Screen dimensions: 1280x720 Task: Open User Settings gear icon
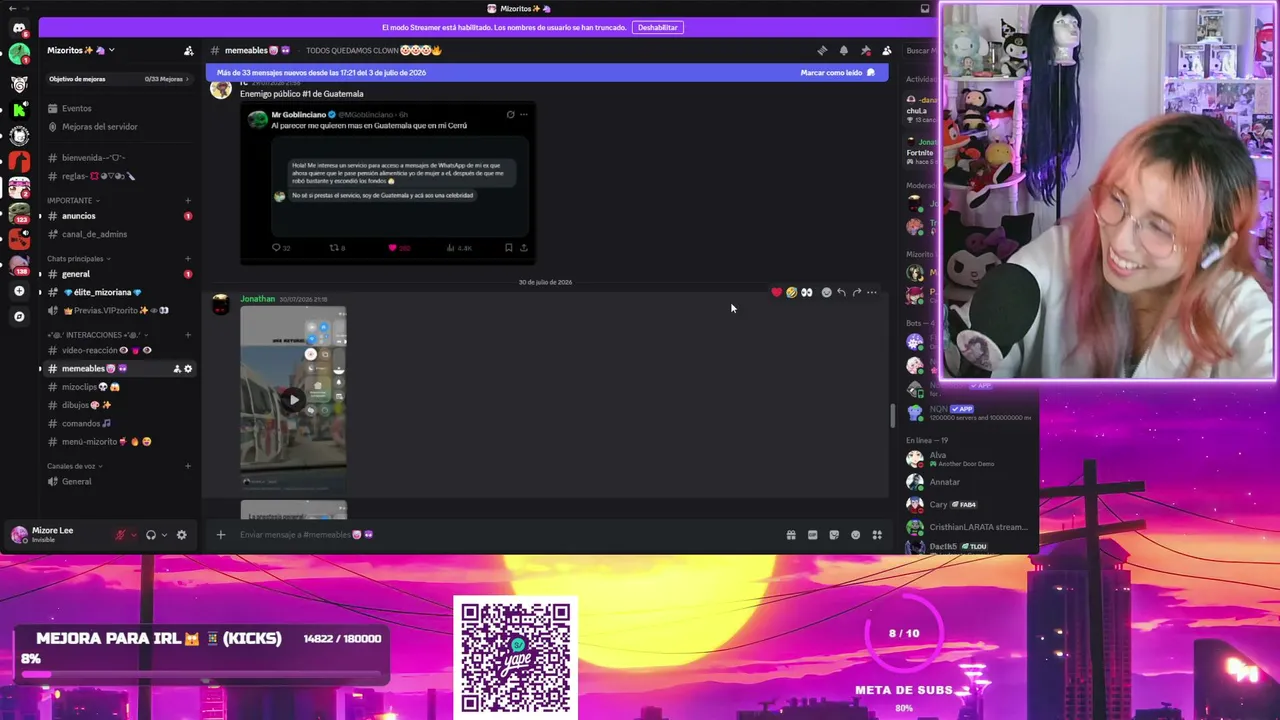click(x=181, y=535)
